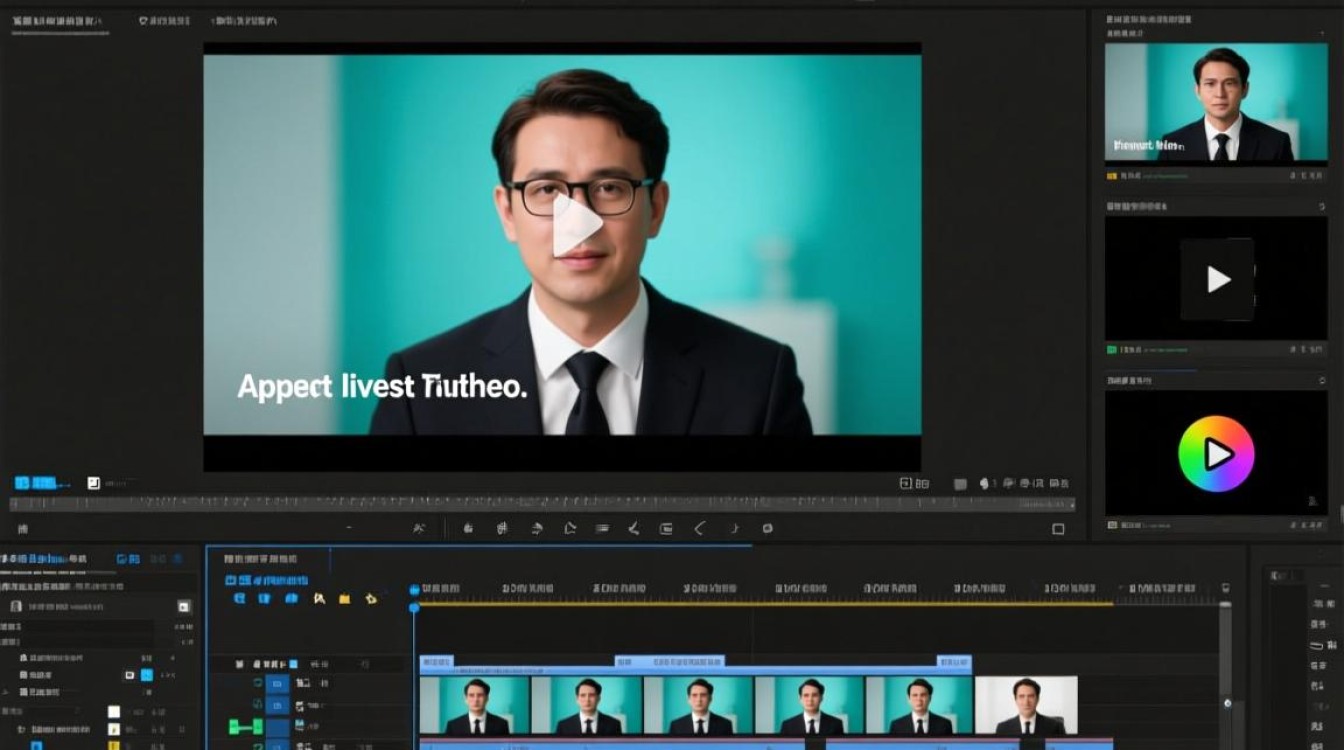Open the top-right thumbnail of the man
1344x750 pixels.
[x=1216, y=103]
